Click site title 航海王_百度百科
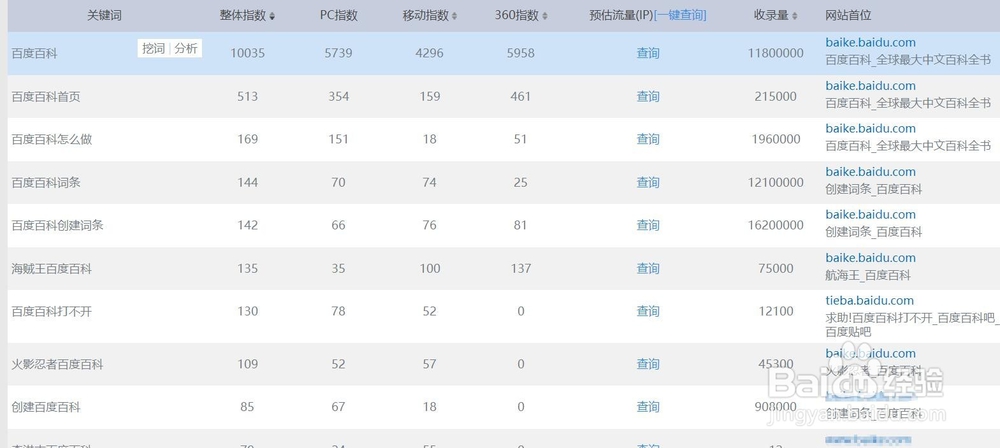1000x448 pixels. (868, 276)
